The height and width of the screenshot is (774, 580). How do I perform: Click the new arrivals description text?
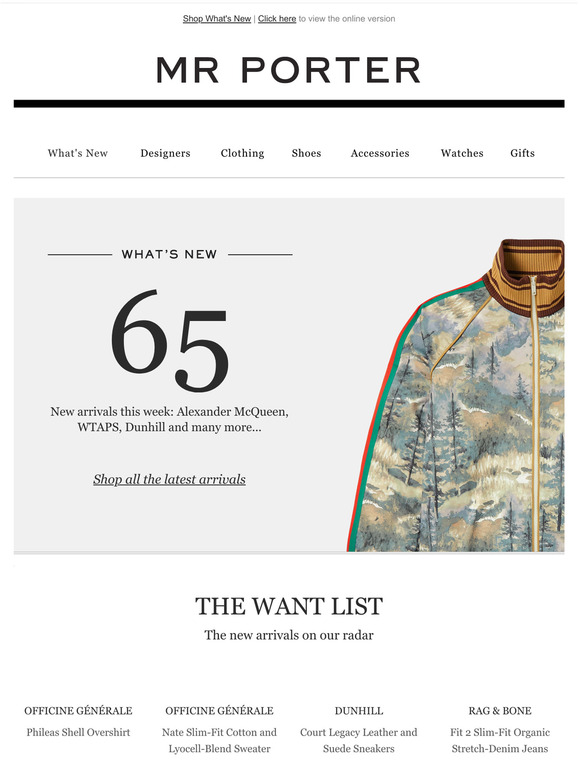point(169,419)
